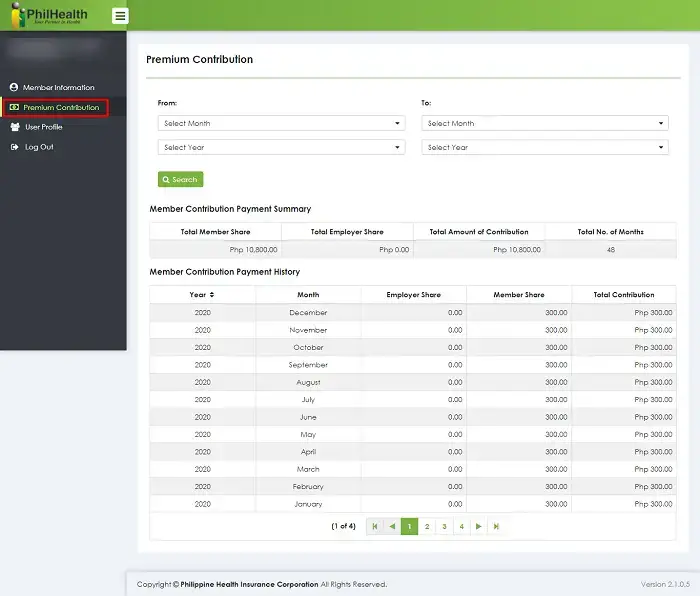Select Premium Contribution in the sidebar
This screenshot has height=596, width=700.
pos(60,107)
